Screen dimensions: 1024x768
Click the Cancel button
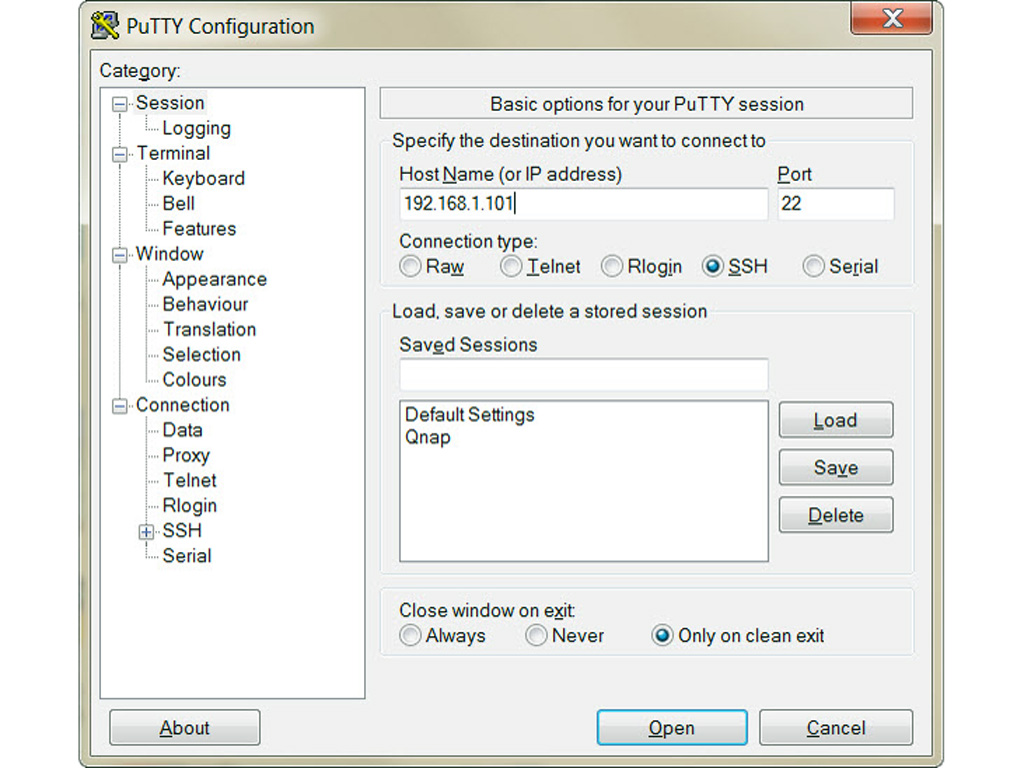pos(836,728)
